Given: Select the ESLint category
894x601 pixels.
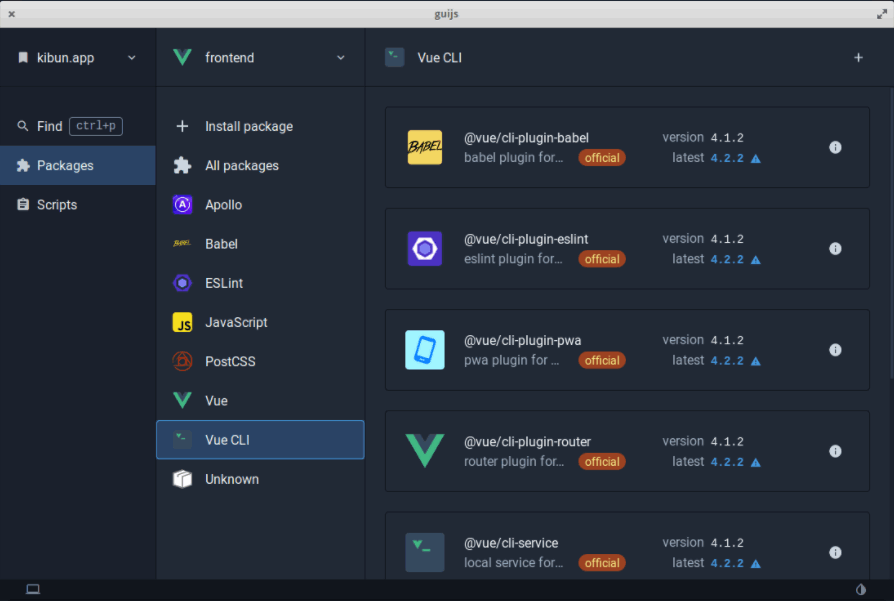Looking at the screenshot, I should pyautogui.click(x=224, y=283).
